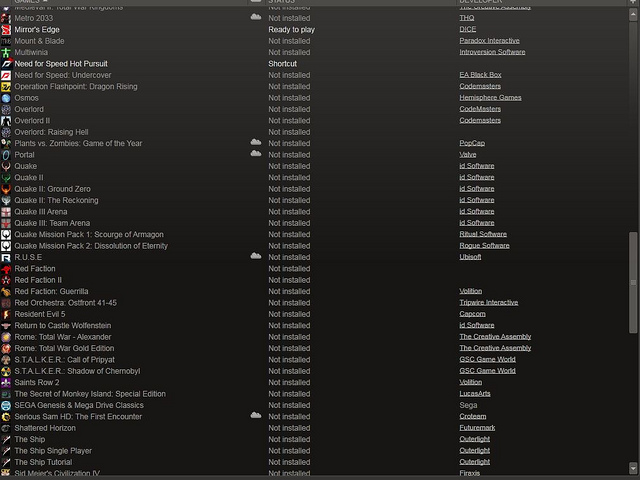
Task: Click the Need for Speed: Undercover icon
Action: click(6, 76)
